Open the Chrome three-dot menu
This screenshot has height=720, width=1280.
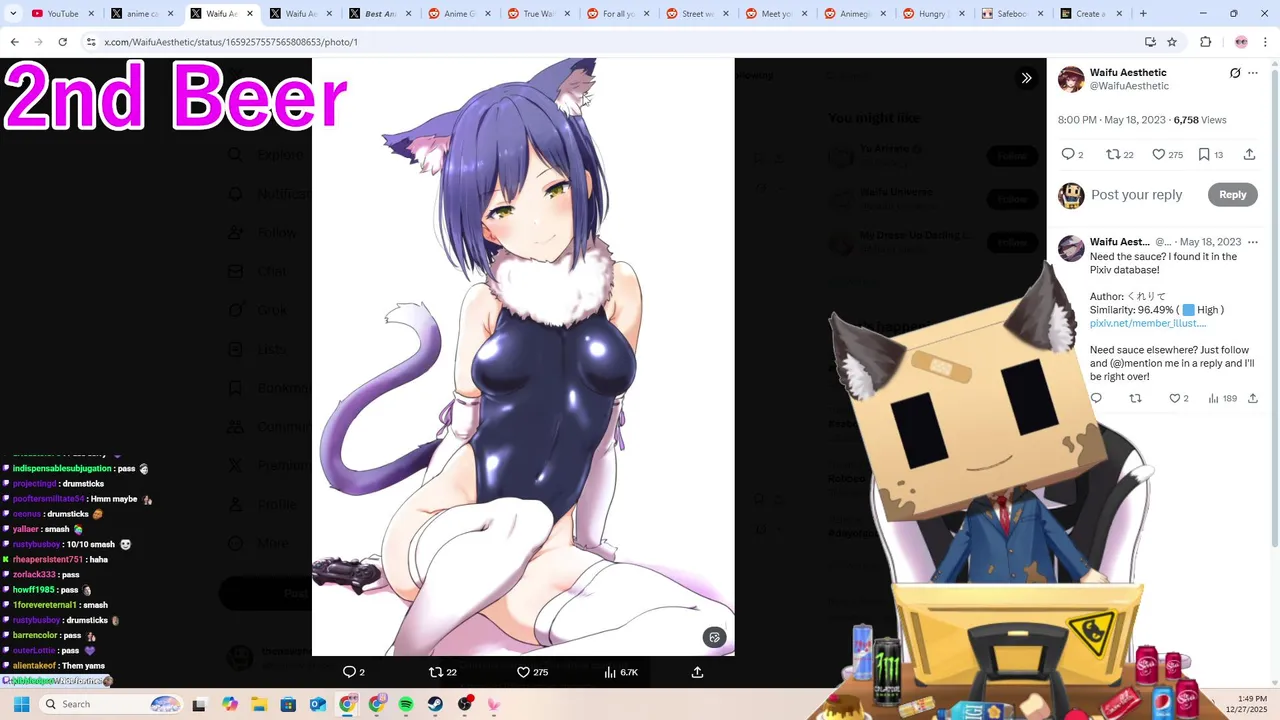pyautogui.click(x=1265, y=42)
